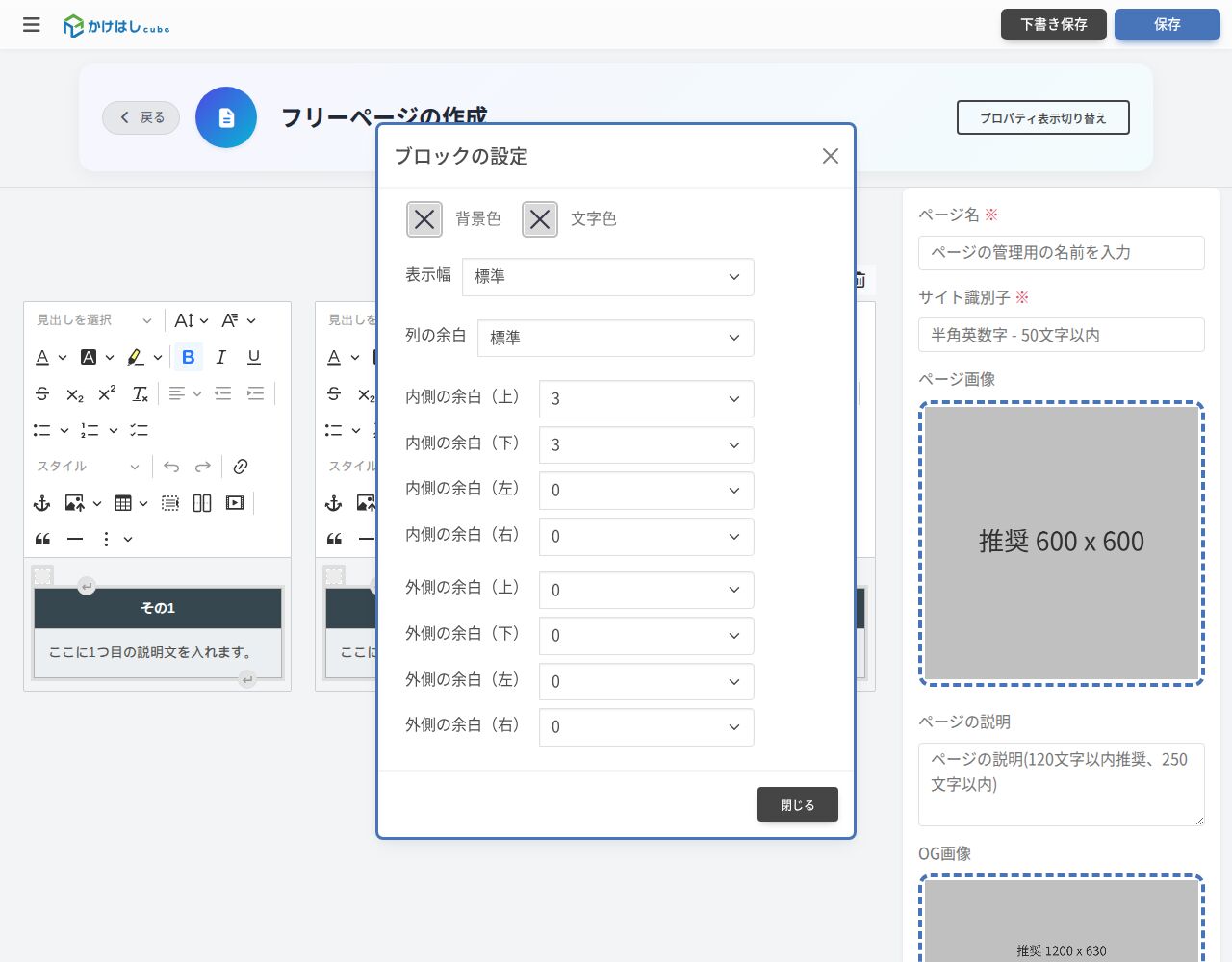The width and height of the screenshot is (1232, 962).
Task: Open the 表示幅 dropdown
Action: [608, 277]
